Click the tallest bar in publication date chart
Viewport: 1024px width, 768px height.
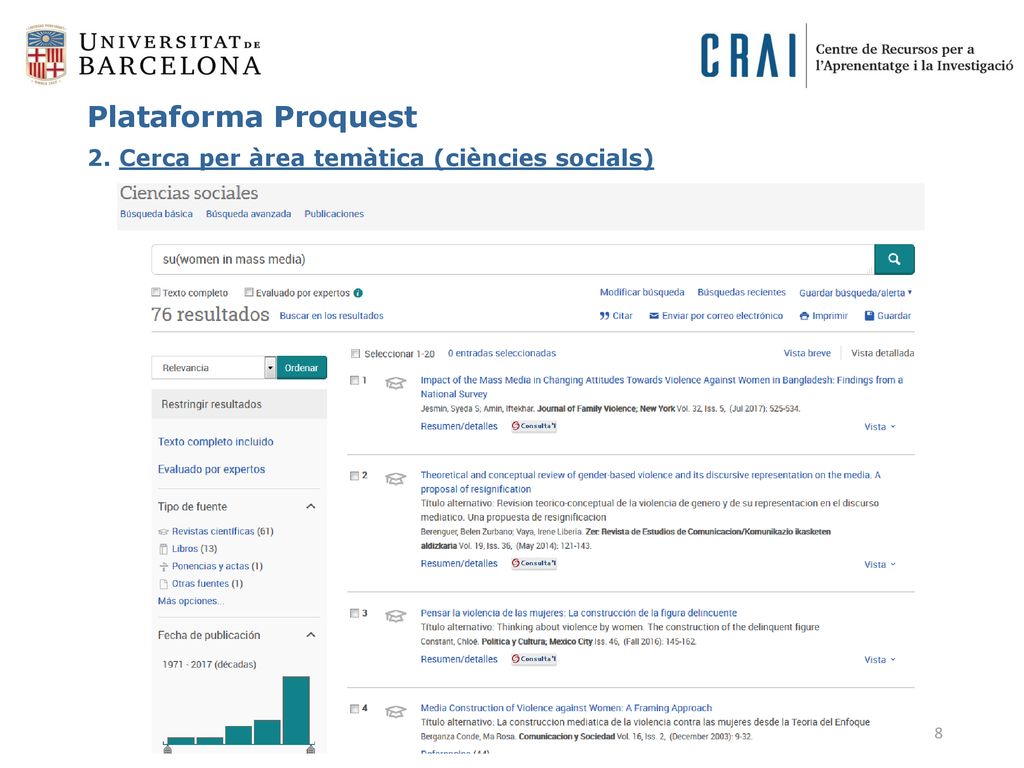296,710
